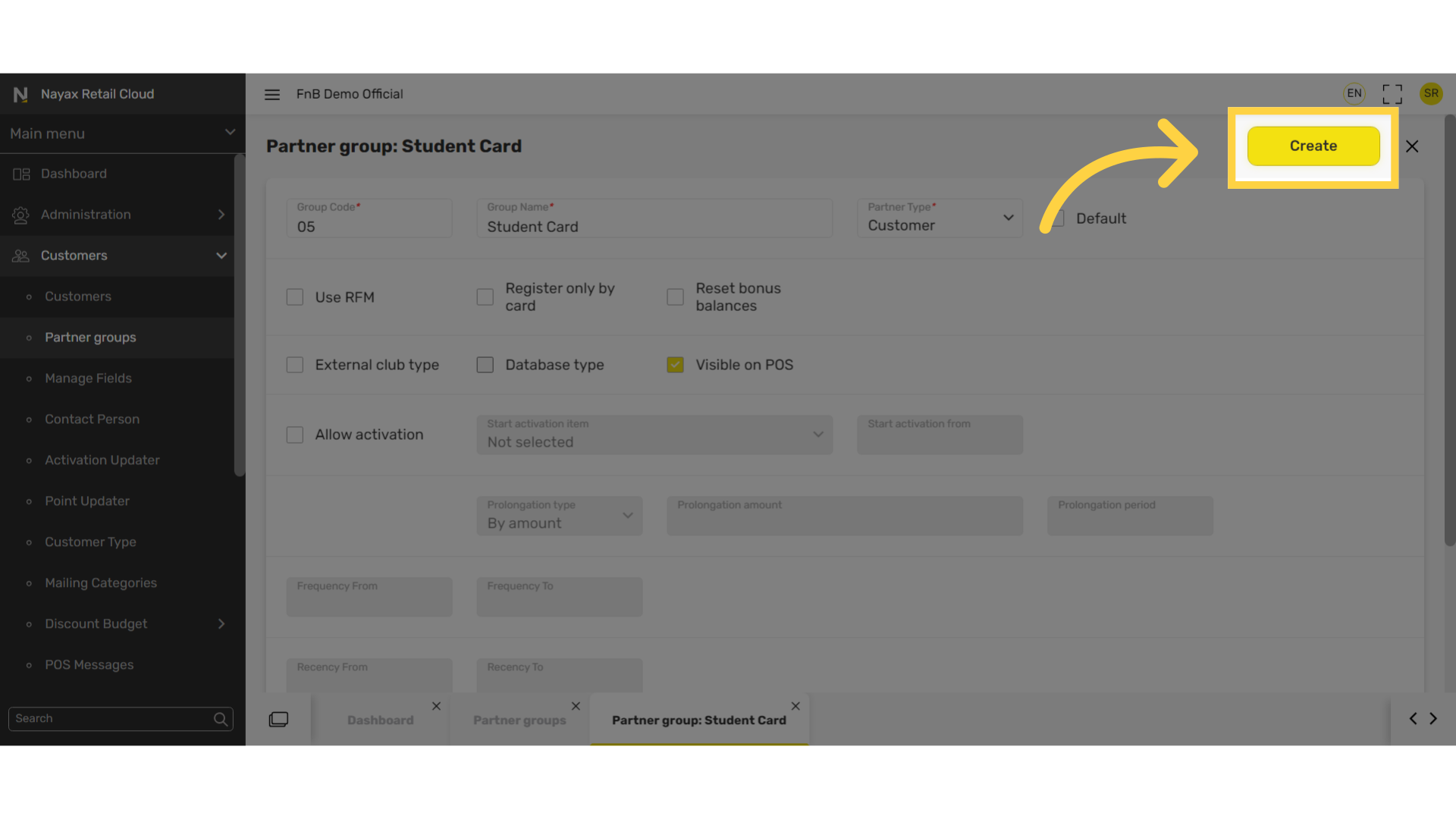Go to next tab with right arrow
Viewport: 1456px width, 819px height.
click(1433, 718)
